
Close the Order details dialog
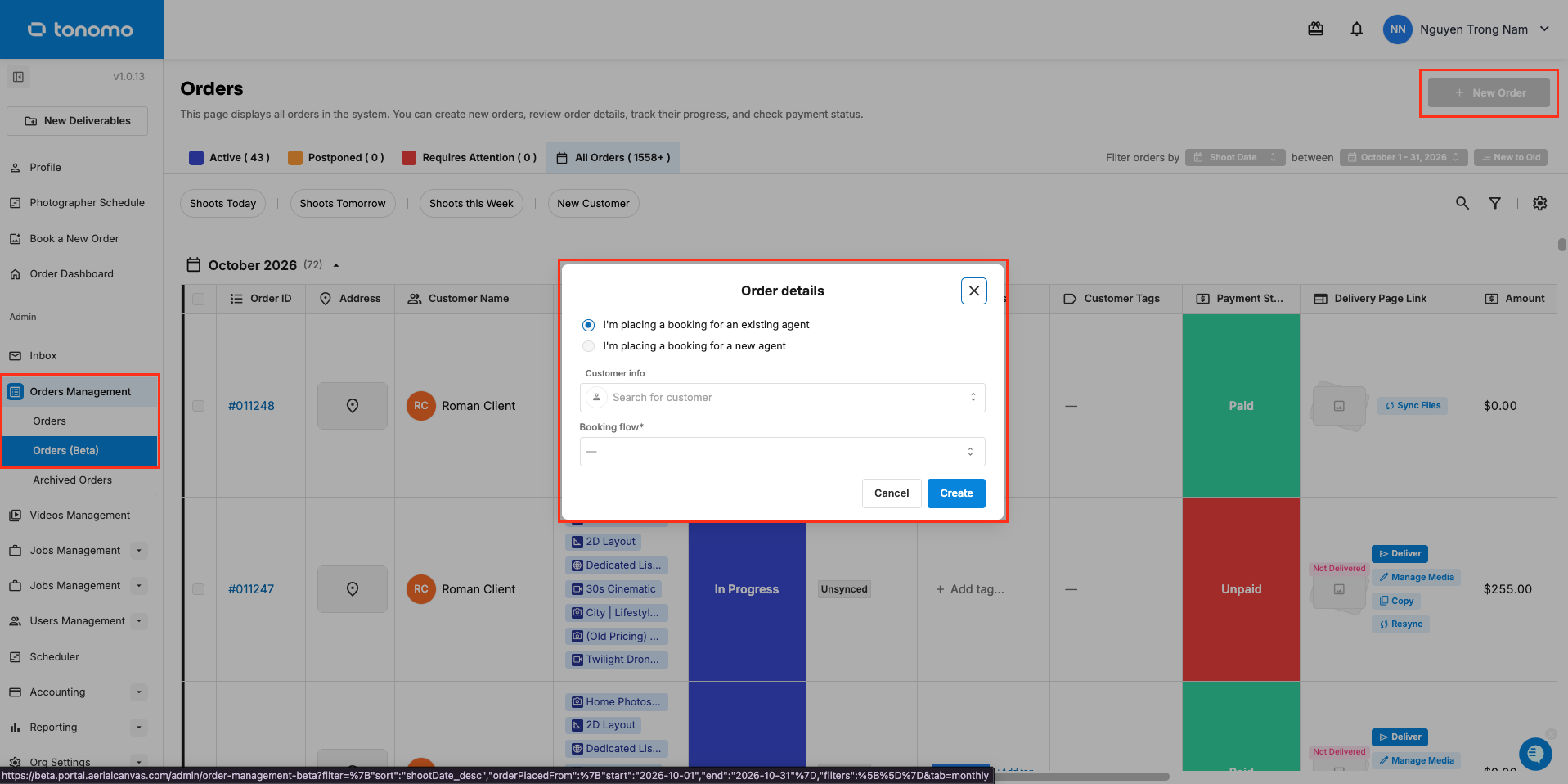(974, 291)
